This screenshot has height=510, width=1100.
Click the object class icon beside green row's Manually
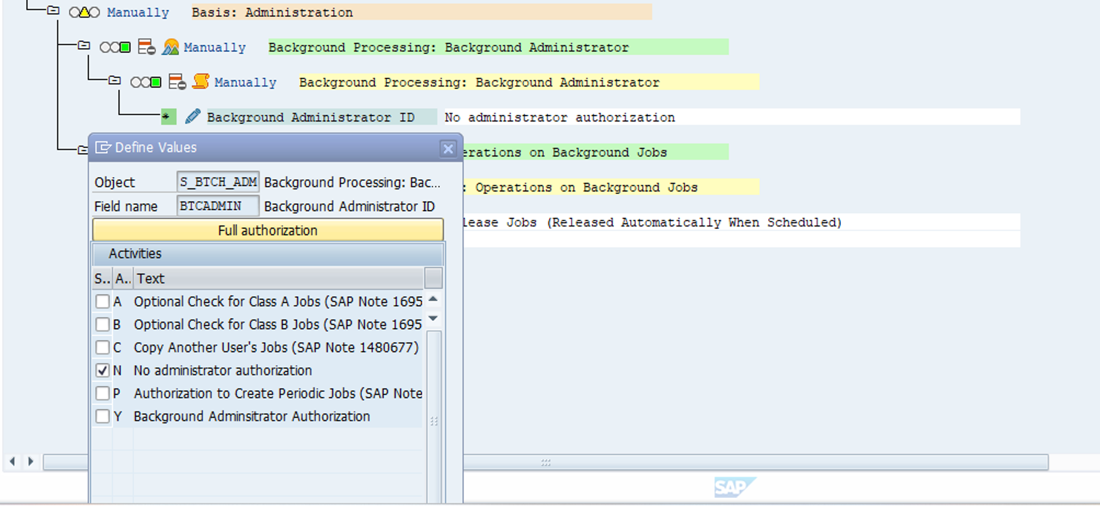pyautogui.click(x=170, y=48)
